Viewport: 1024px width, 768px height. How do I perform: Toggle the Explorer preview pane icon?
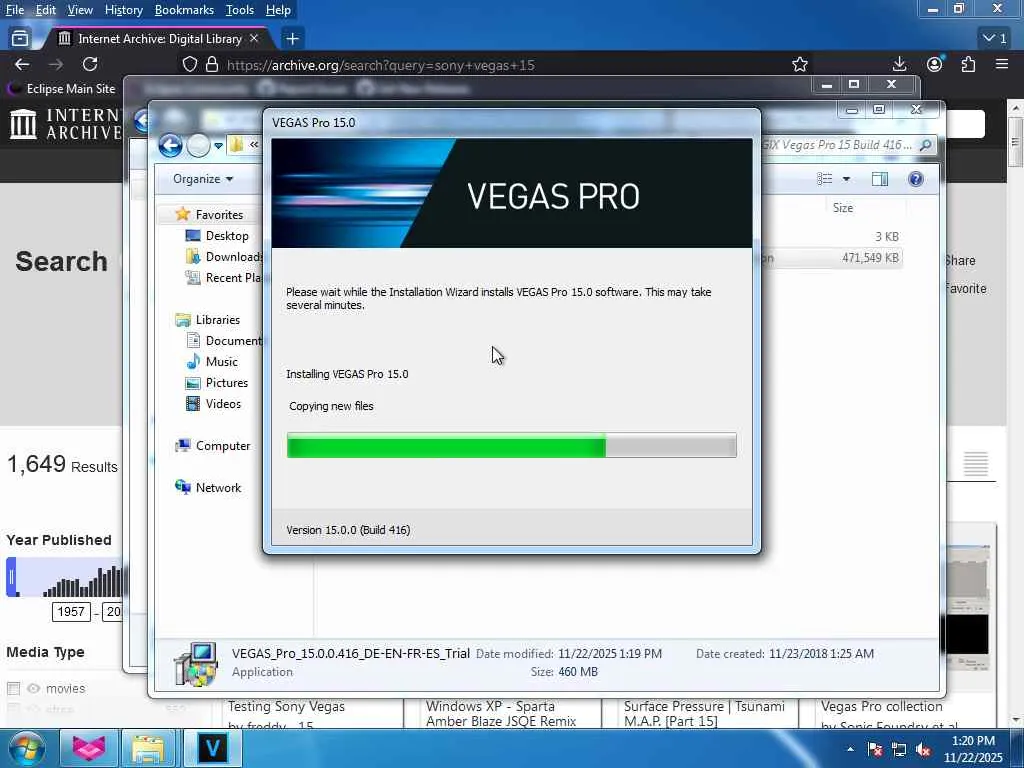[880, 179]
